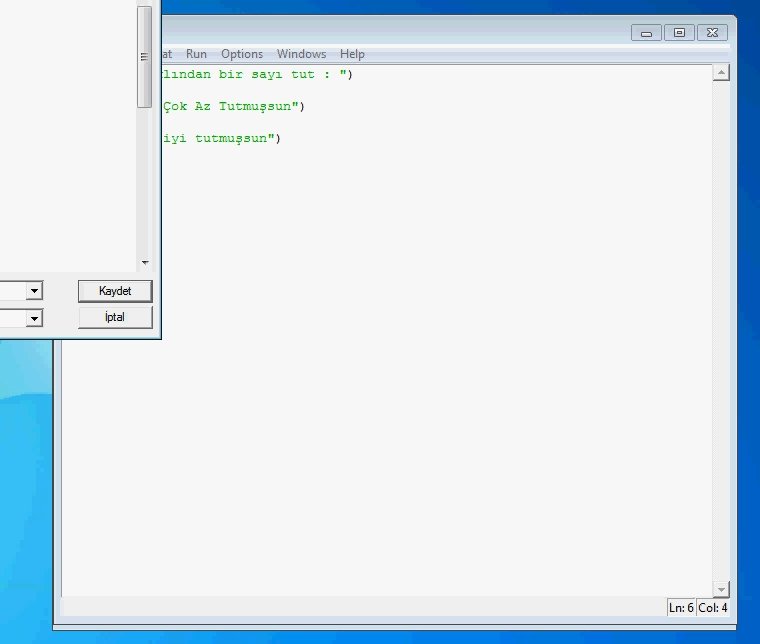Click the editor scrollbar up arrow
The width and height of the screenshot is (760, 644).
(721, 73)
